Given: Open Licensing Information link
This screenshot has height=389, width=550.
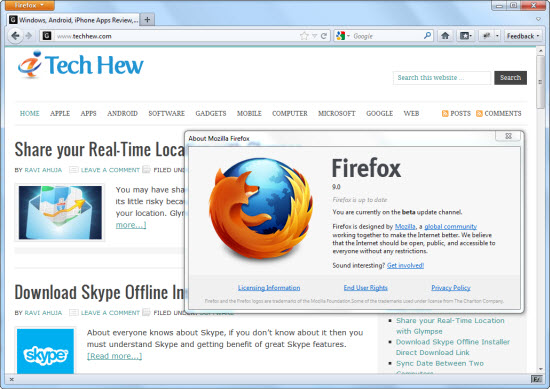Looking at the screenshot, I should tap(269, 288).
